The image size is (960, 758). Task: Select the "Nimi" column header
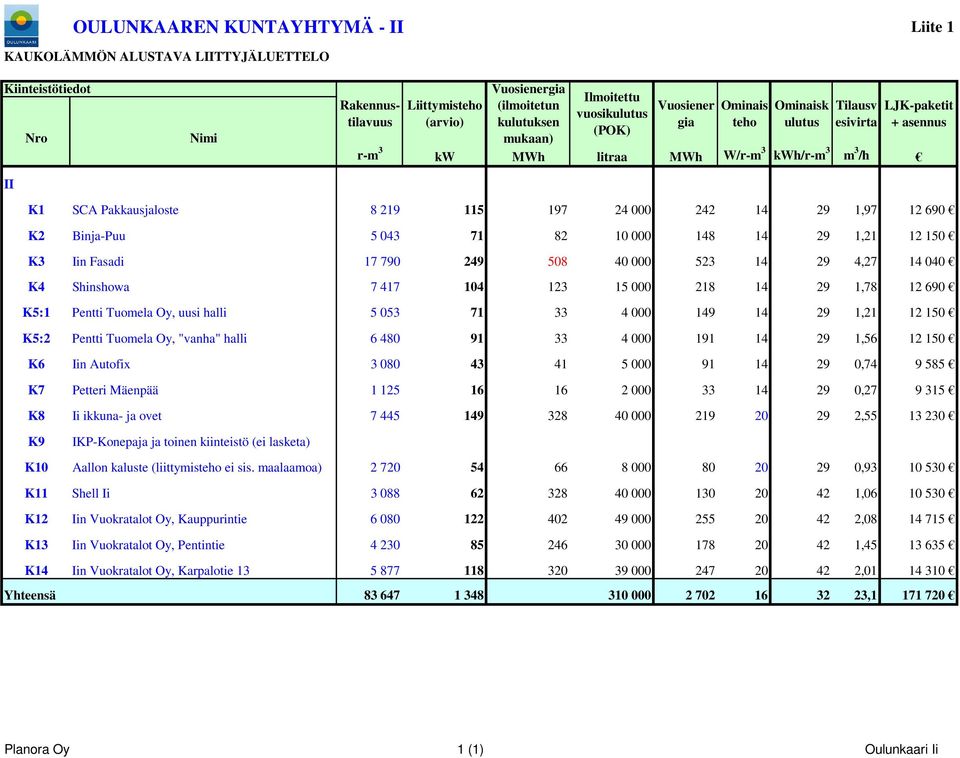(x=203, y=138)
